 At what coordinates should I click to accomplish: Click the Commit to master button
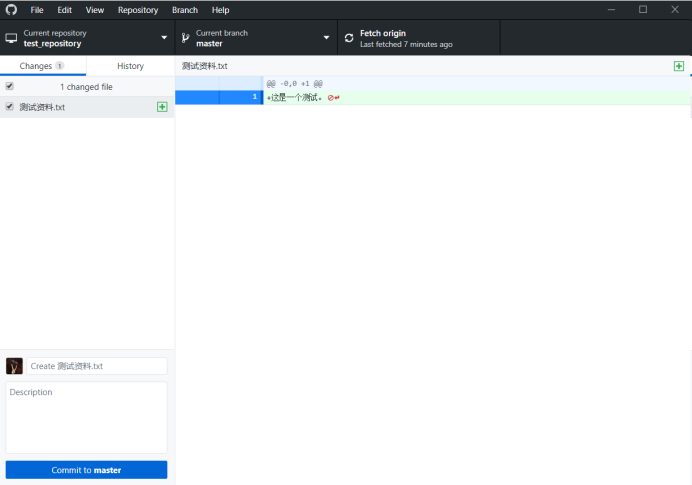86,470
